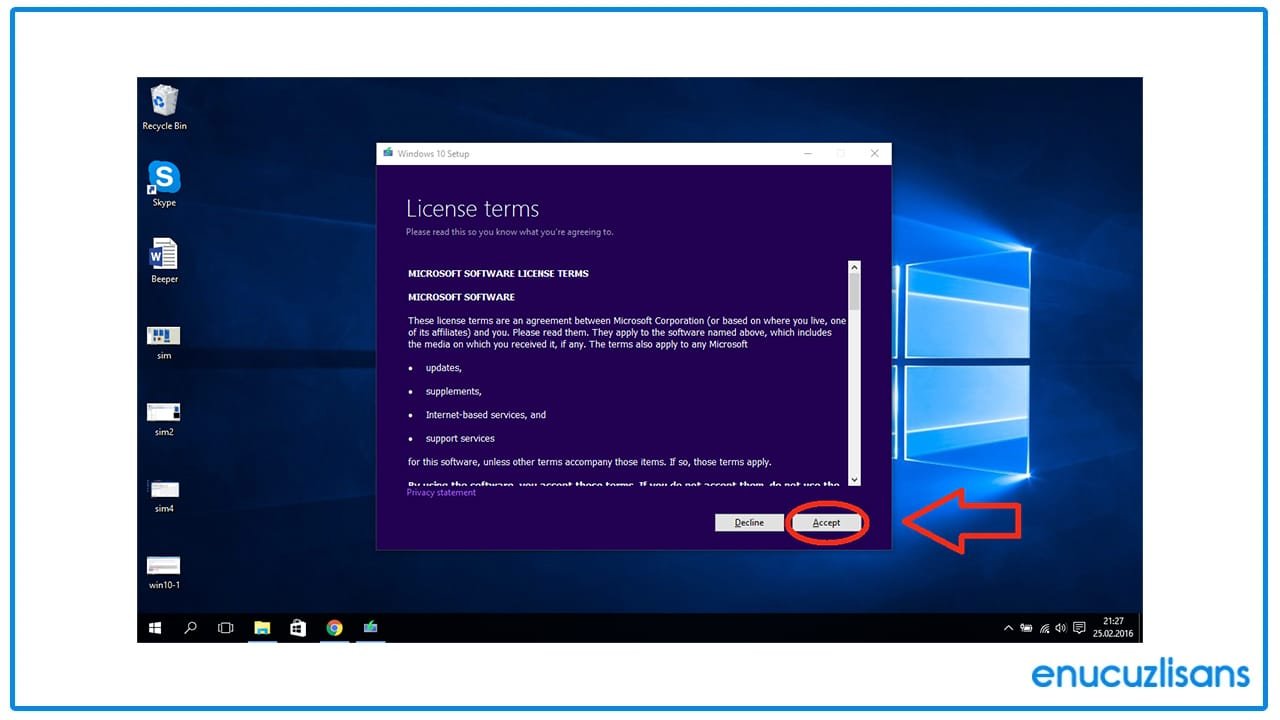1280x720 pixels.
Task: Open the Store app on taskbar
Action: 298,628
